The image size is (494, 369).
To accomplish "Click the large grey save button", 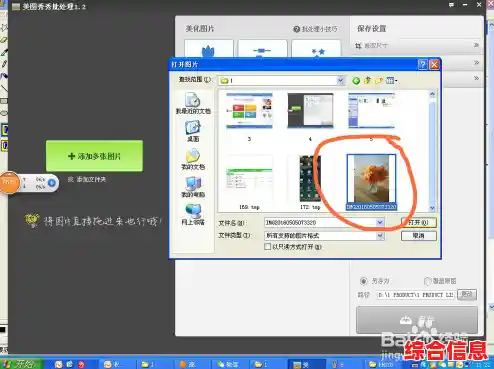I will (x=417, y=320).
